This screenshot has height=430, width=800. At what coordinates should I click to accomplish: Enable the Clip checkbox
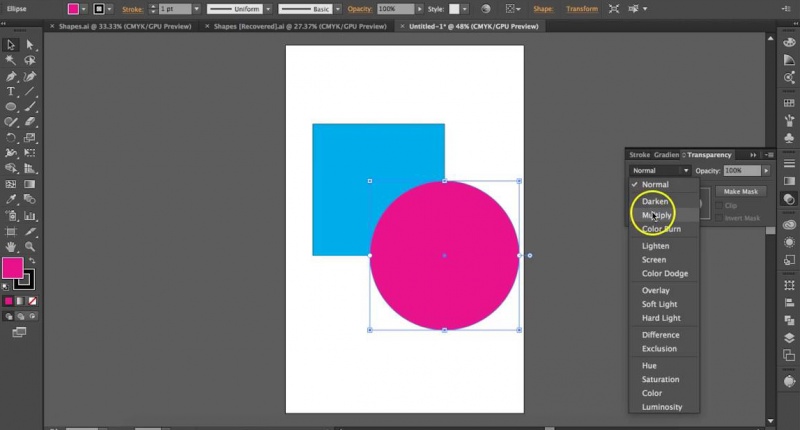pyautogui.click(x=718, y=205)
